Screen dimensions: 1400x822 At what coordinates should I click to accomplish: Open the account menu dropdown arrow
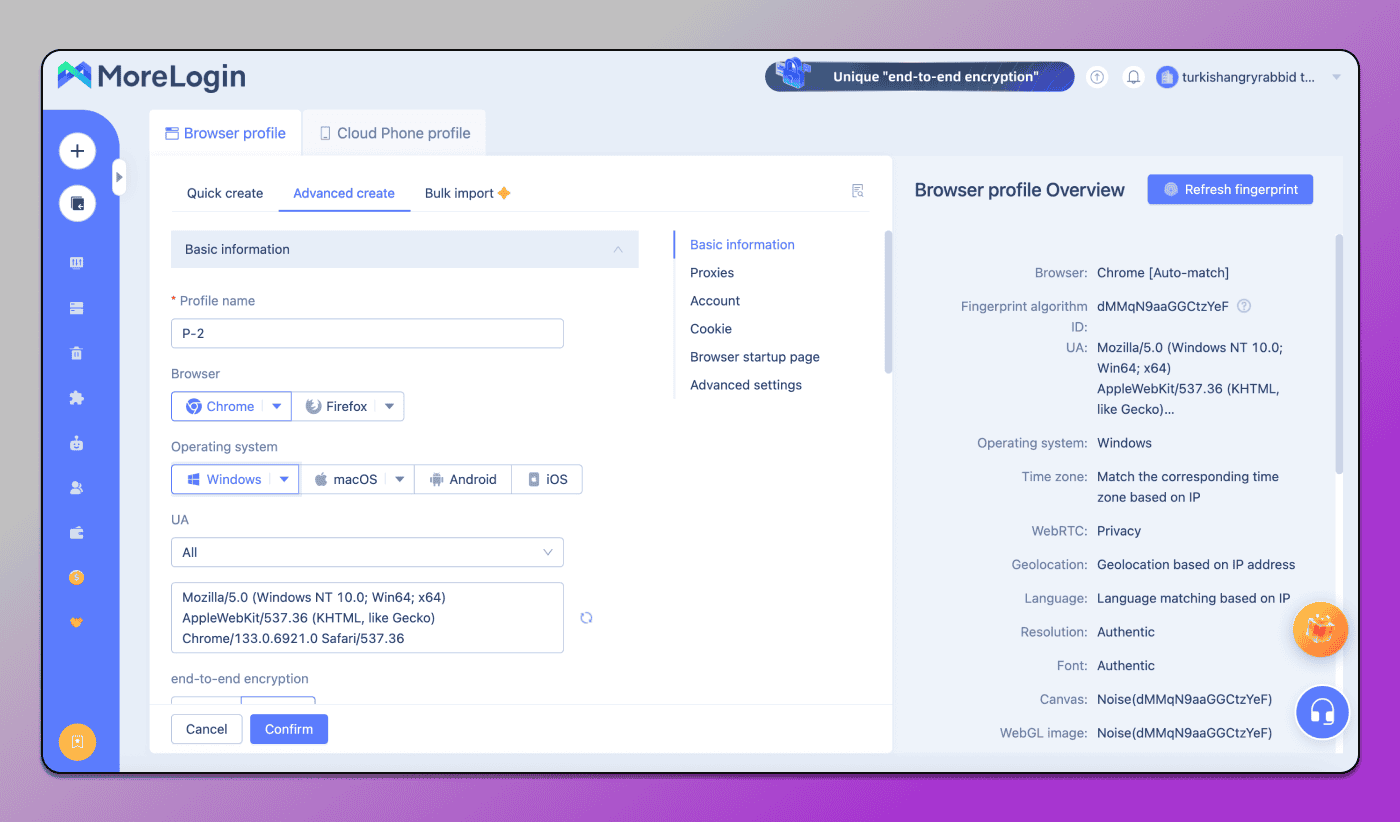click(1337, 78)
